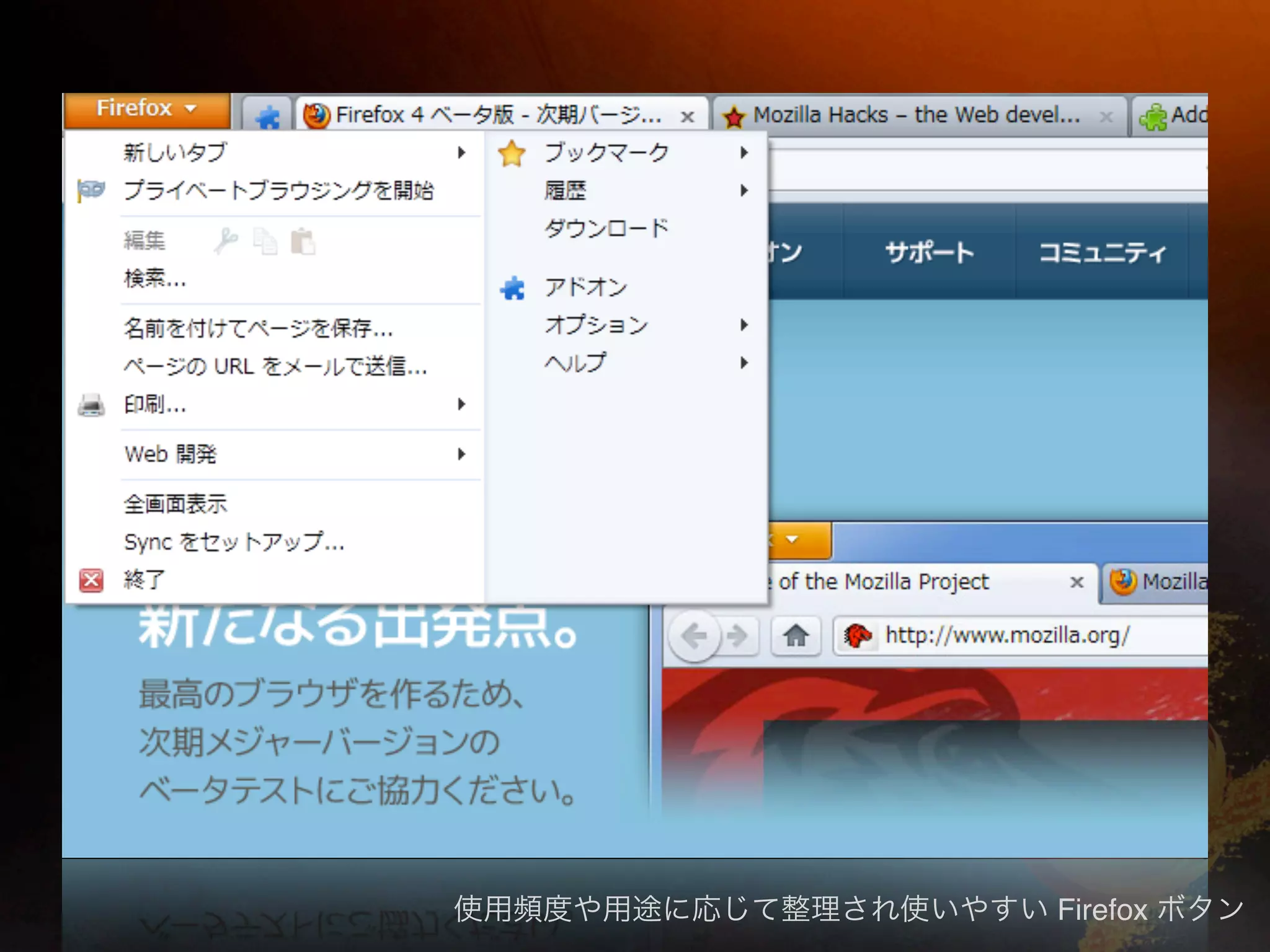Click the printer icon
This screenshot has width=1270, height=952.
pyautogui.click(x=91, y=405)
